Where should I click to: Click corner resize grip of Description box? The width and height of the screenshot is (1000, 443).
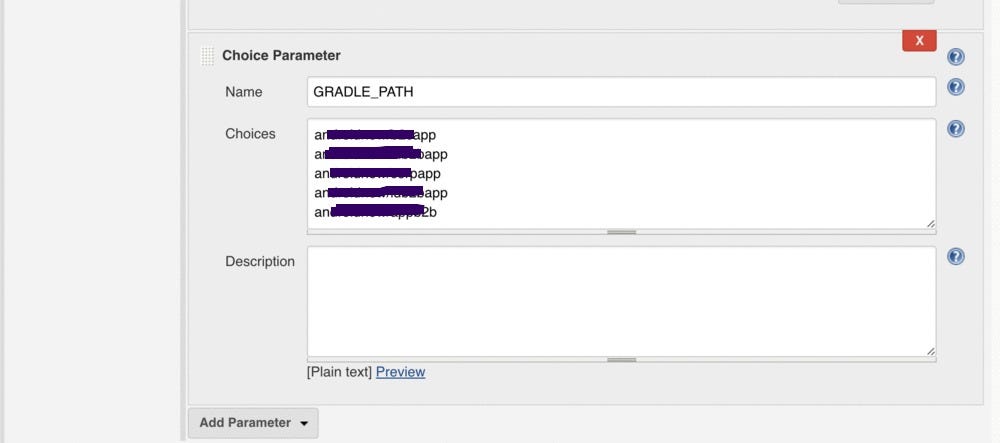(x=930, y=351)
